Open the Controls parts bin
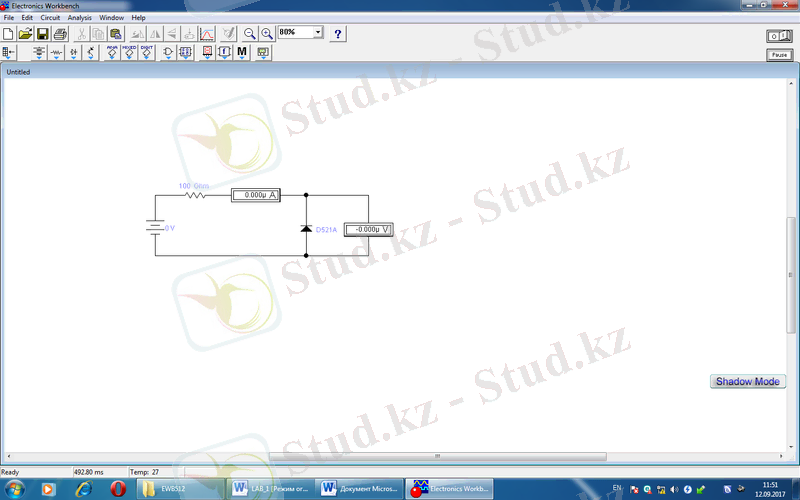 click(224, 53)
